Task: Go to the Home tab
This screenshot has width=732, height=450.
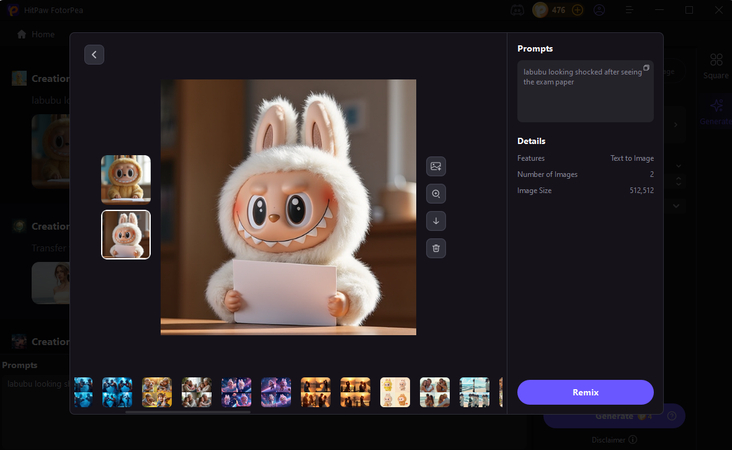Action: pos(36,34)
